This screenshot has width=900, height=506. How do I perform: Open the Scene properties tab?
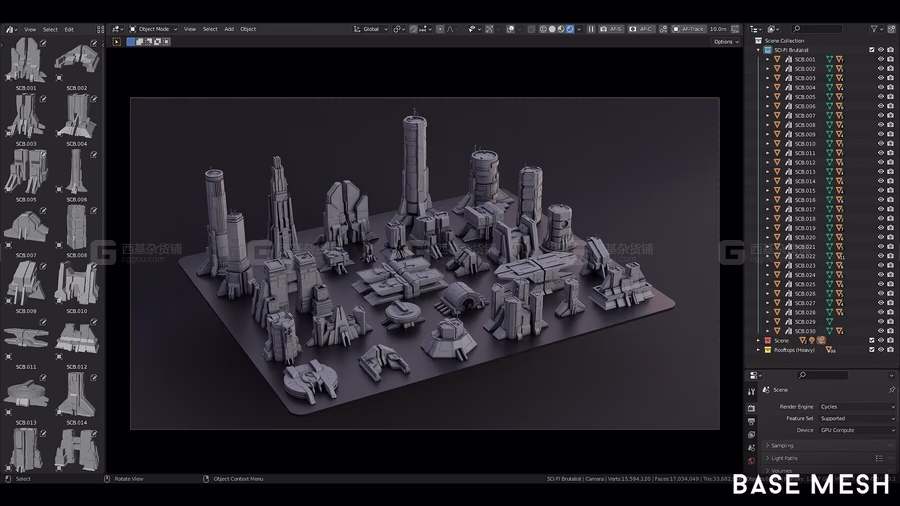pos(751,447)
